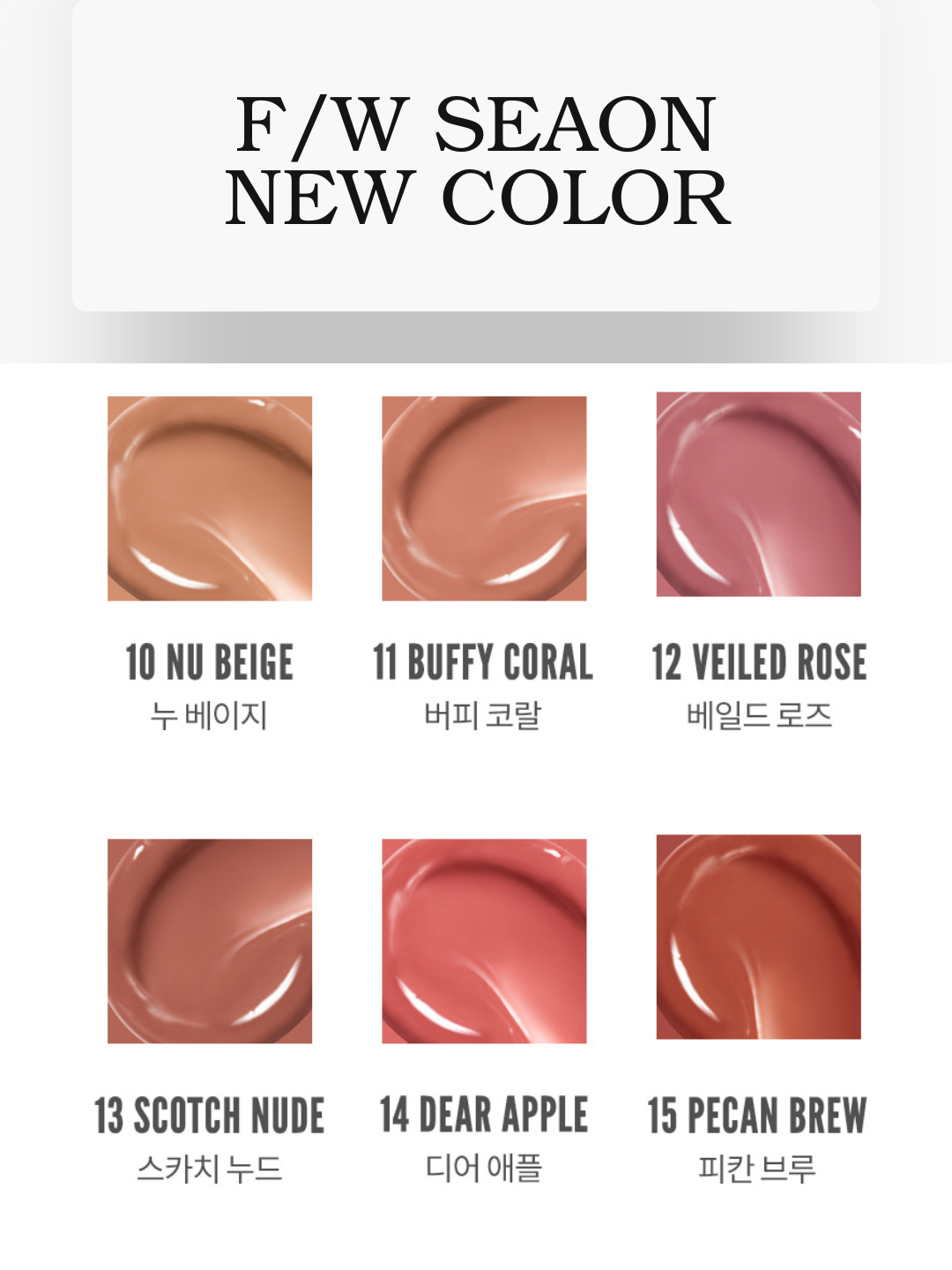Image resolution: width=952 pixels, height=1270 pixels.
Task: Click the Korean name 디어 애플
Action: [x=484, y=1168]
